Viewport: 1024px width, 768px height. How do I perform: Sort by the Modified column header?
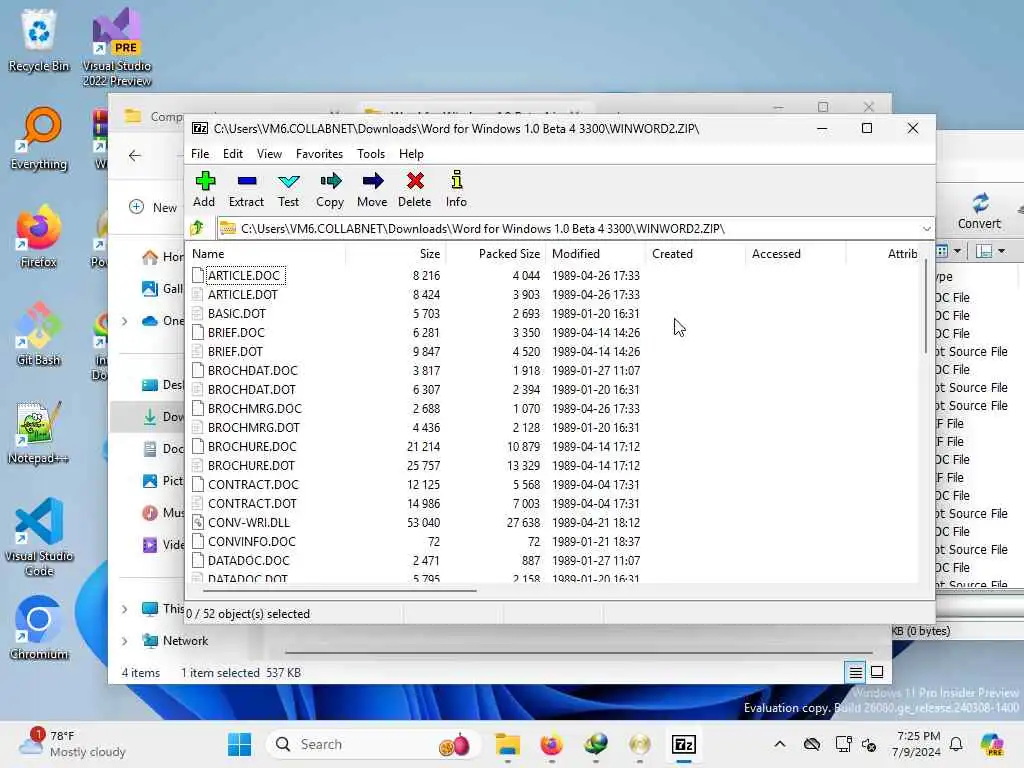click(x=596, y=253)
